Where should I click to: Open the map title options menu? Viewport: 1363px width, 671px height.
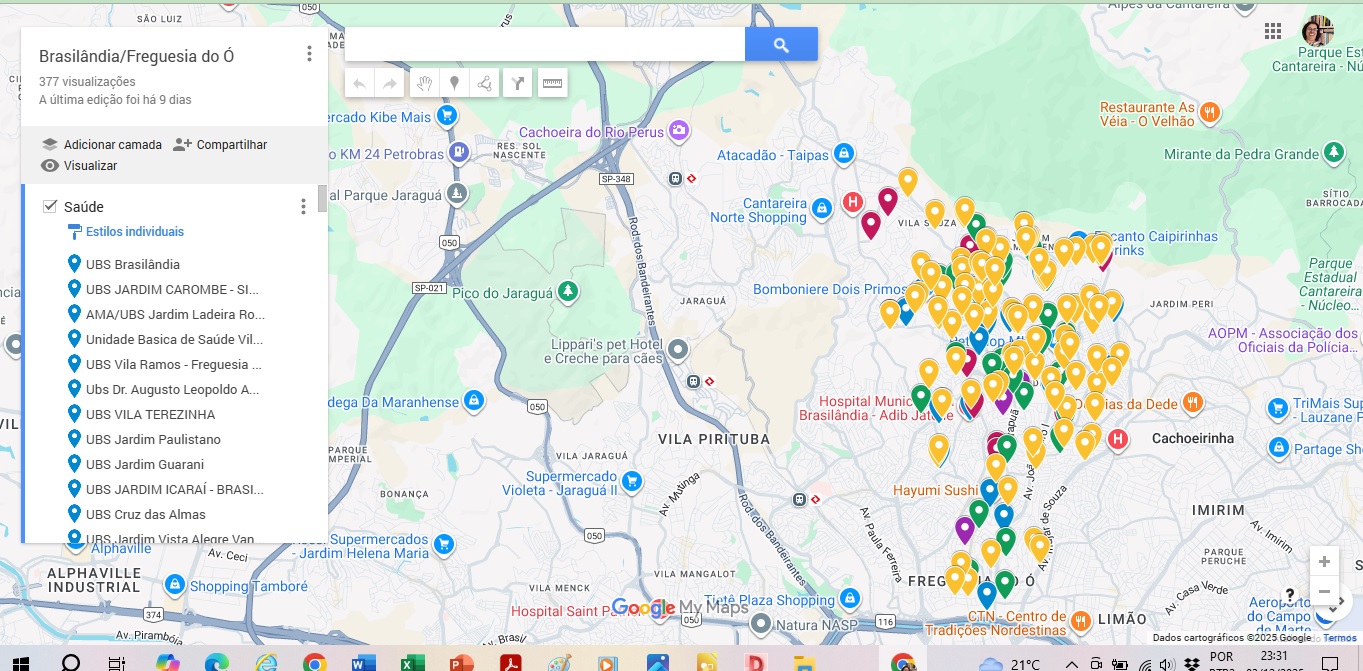coord(309,54)
